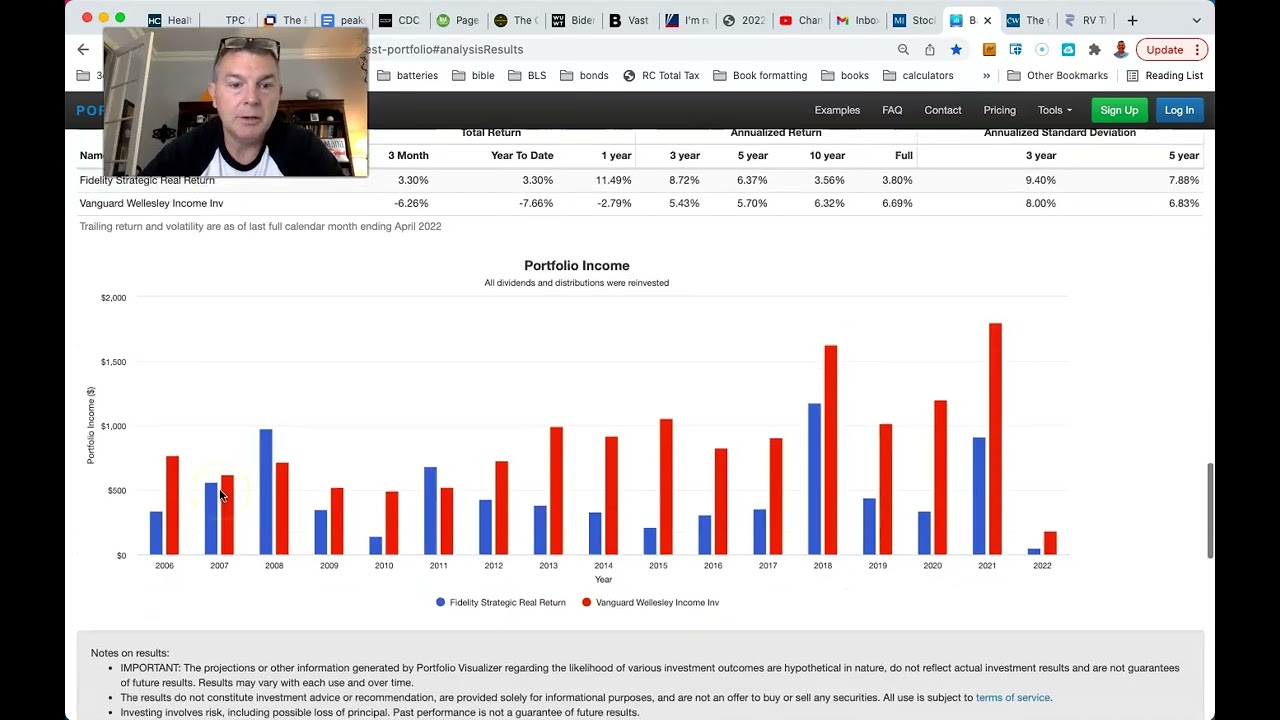Viewport: 1280px width, 720px height.
Task: Expand the tab search chevron
Action: (1196, 20)
